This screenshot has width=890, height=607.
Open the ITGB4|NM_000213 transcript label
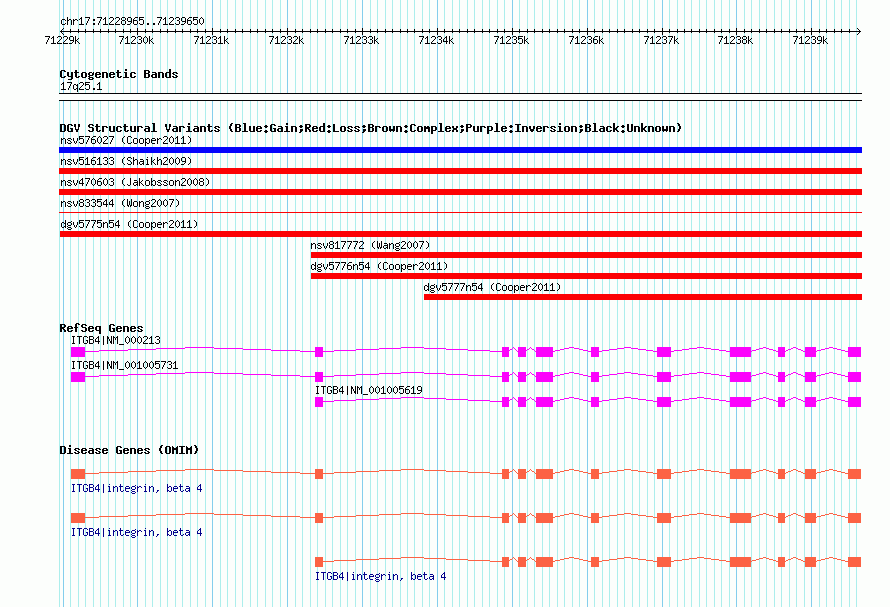pos(116,340)
